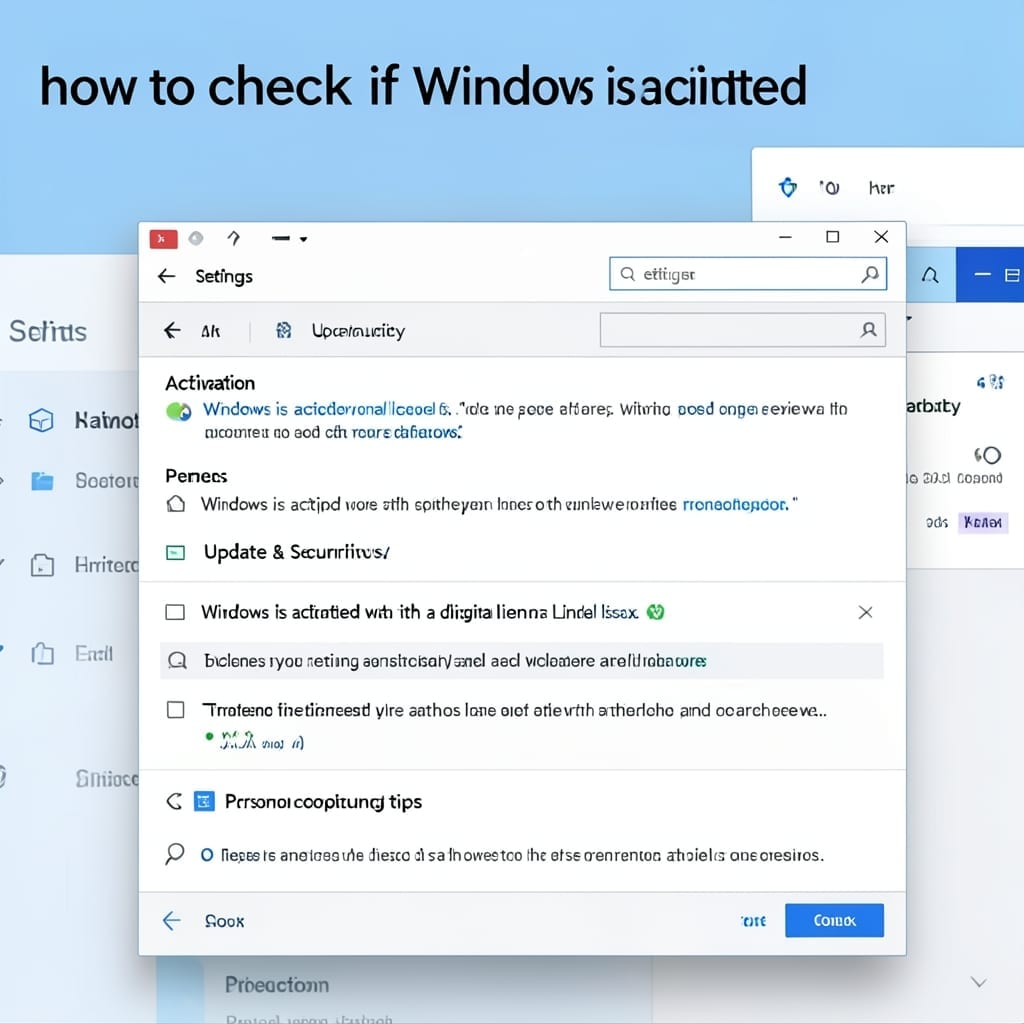Click the blue folder icon in the background sidebar
Screen dimensions: 1024x1024
42,481
